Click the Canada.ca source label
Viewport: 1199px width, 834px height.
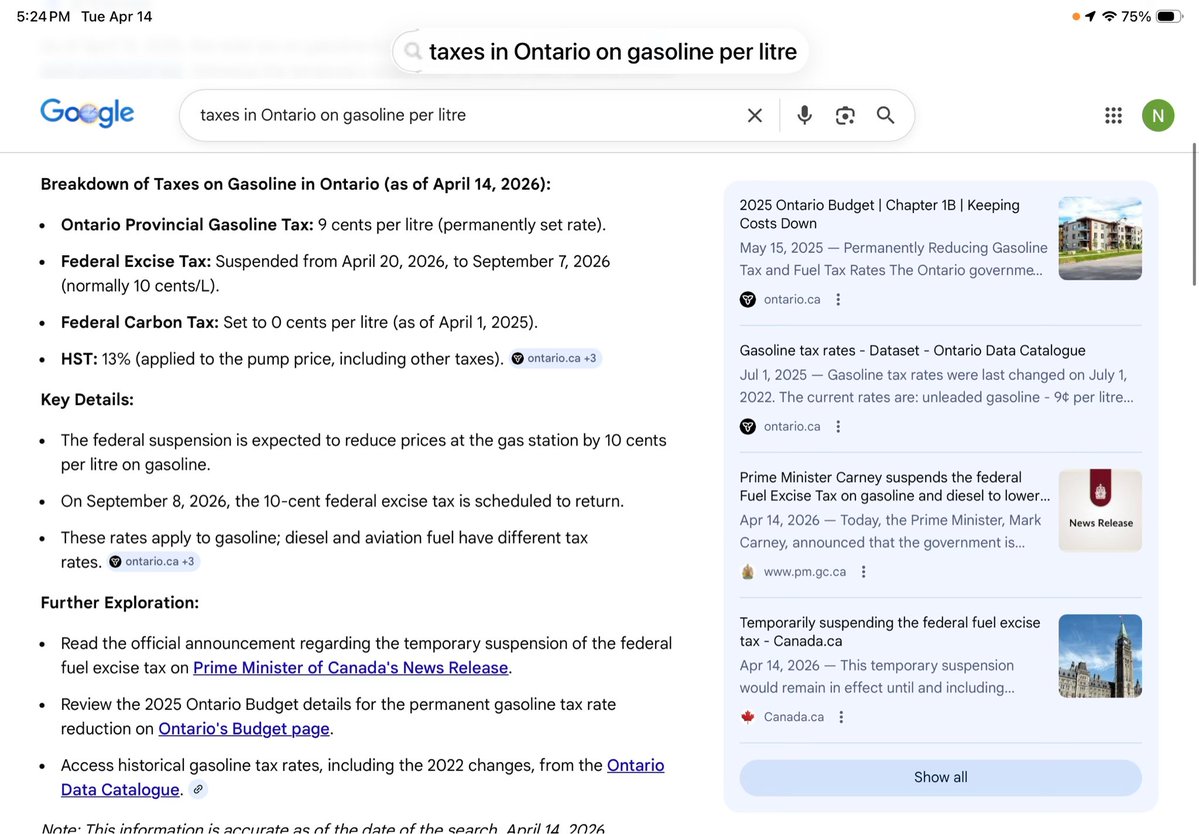point(794,717)
